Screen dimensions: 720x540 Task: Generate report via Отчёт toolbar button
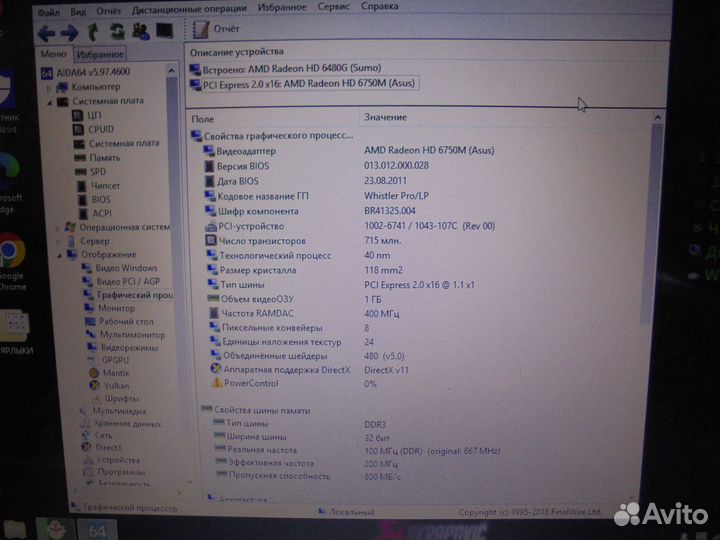coord(216,29)
